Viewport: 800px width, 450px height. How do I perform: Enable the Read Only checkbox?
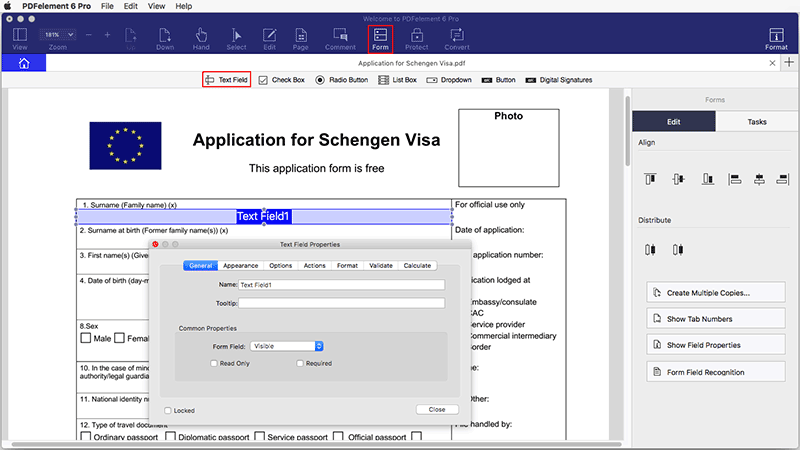pos(214,363)
